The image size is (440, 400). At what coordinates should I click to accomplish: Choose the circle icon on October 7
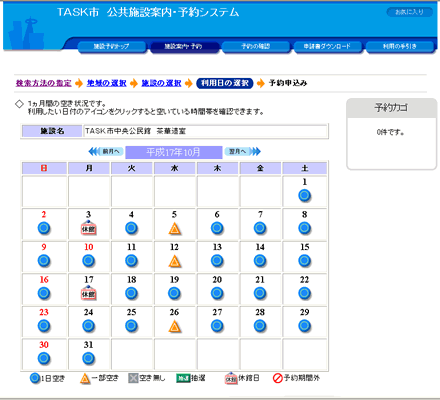pos(260,228)
